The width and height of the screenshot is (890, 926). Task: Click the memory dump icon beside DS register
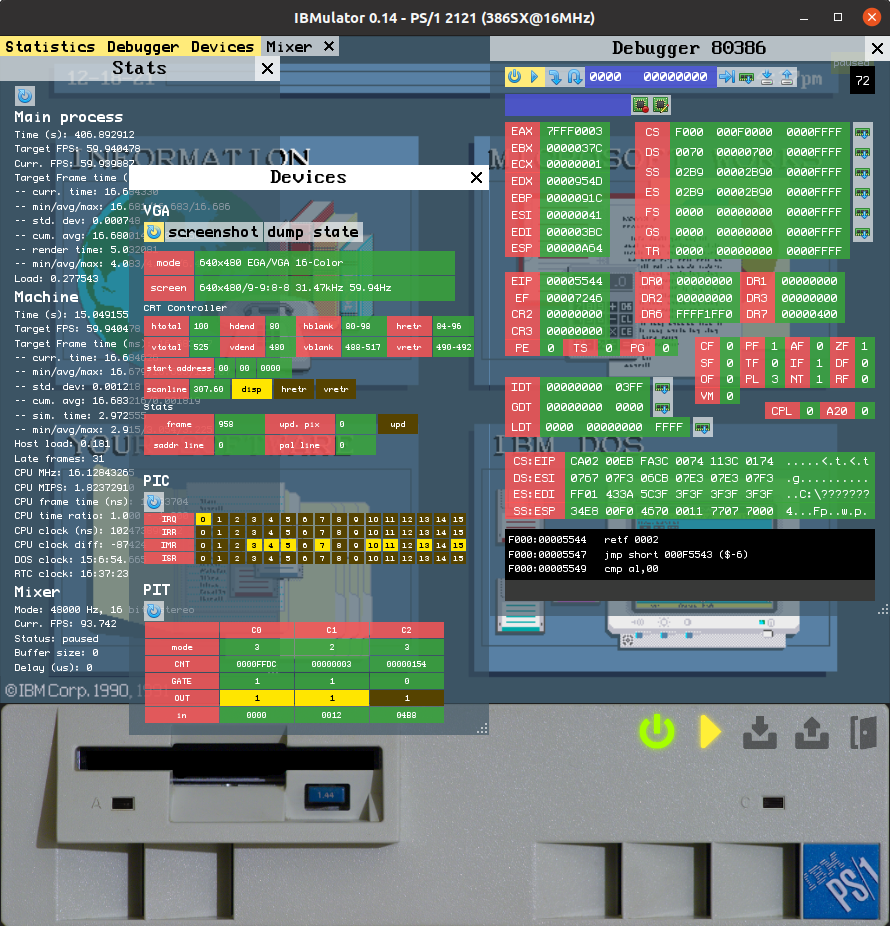pyautogui.click(x=862, y=153)
